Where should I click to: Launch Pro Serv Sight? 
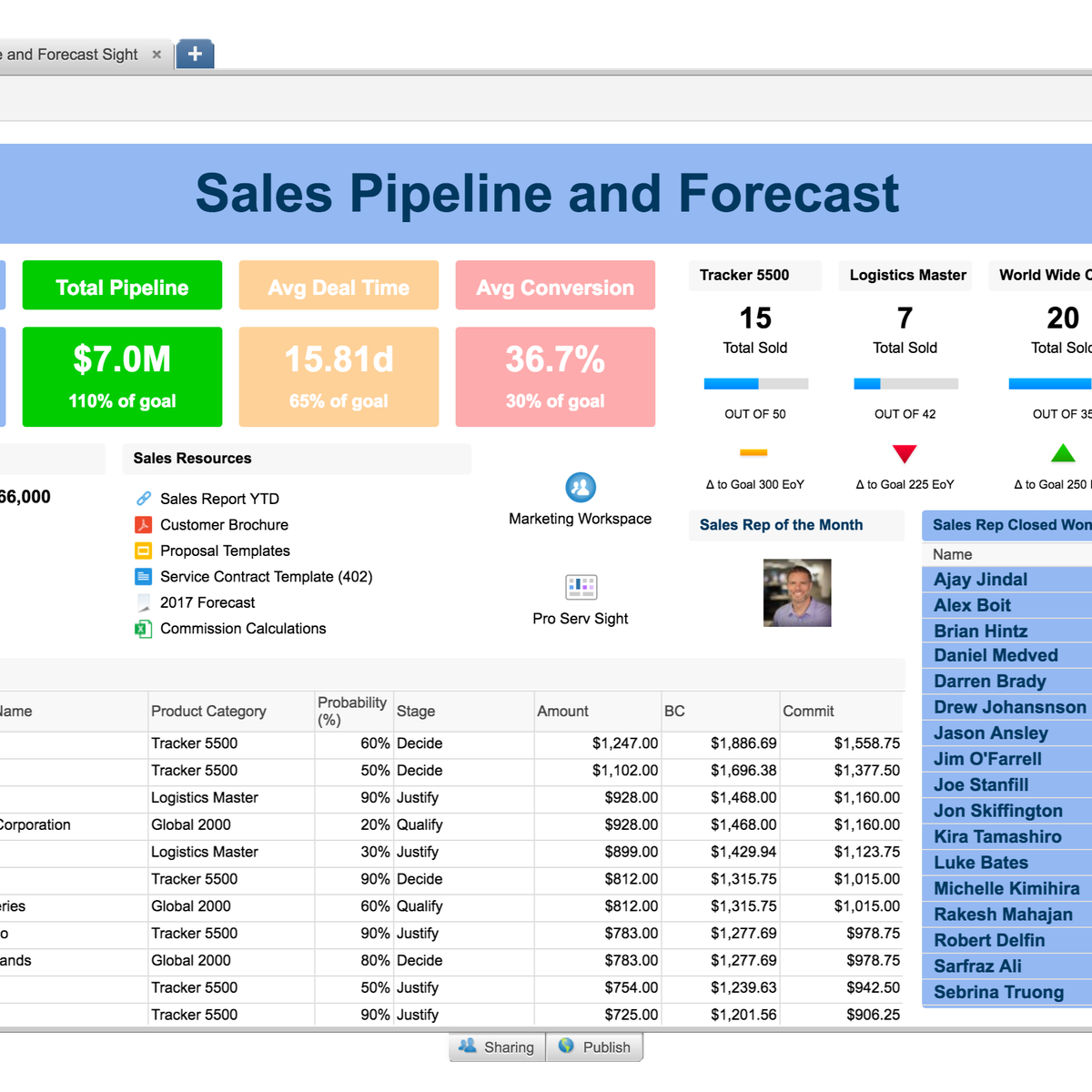tap(581, 586)
